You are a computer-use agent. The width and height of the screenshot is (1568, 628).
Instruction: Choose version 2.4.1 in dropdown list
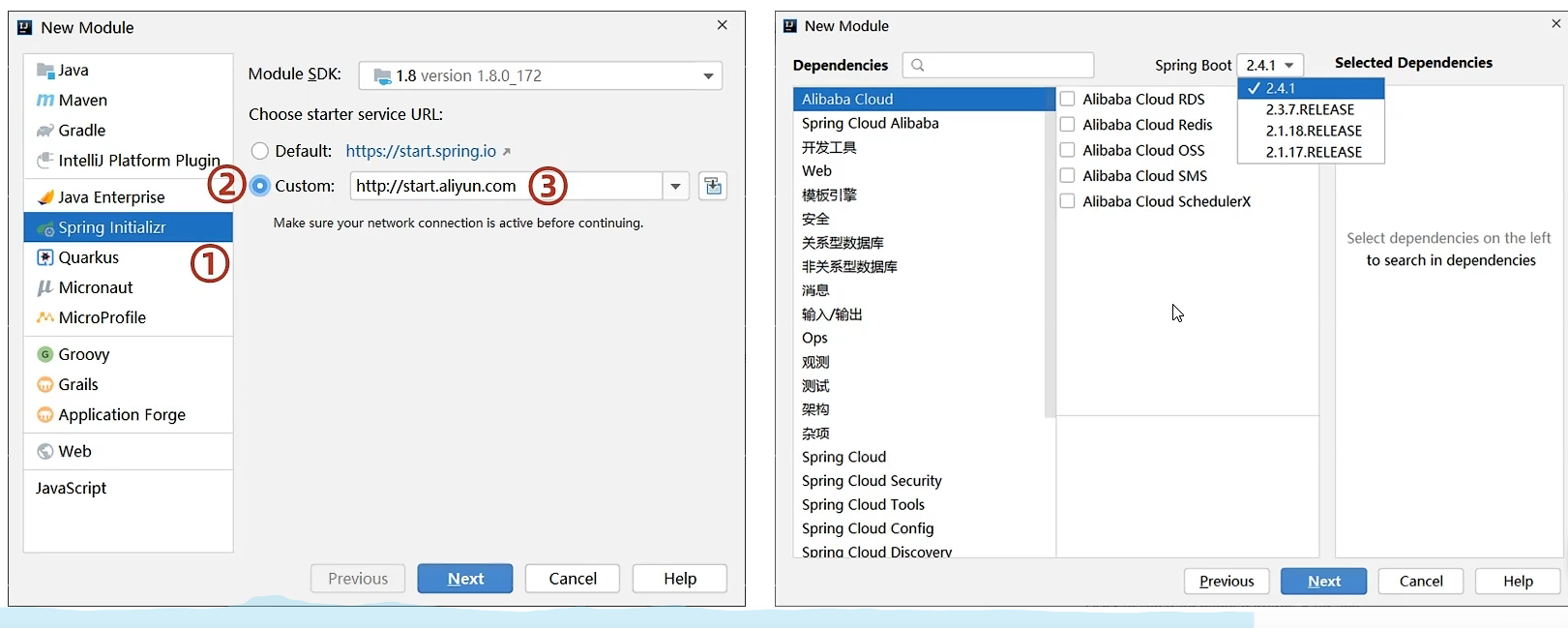[x=1311, y=88]
